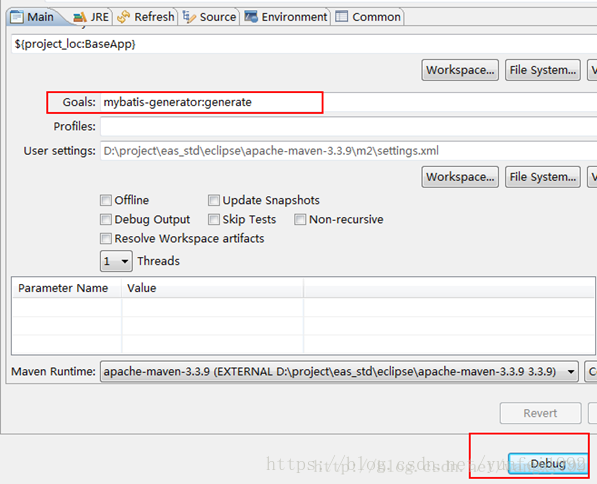597x484 pixels.
Task: Enable the Skip Tests checkbox
Action: [x=214, y=219]
